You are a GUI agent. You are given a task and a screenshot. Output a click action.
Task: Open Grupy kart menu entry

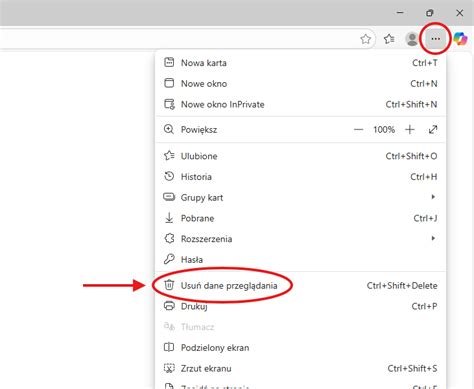(x=300, y=197)
